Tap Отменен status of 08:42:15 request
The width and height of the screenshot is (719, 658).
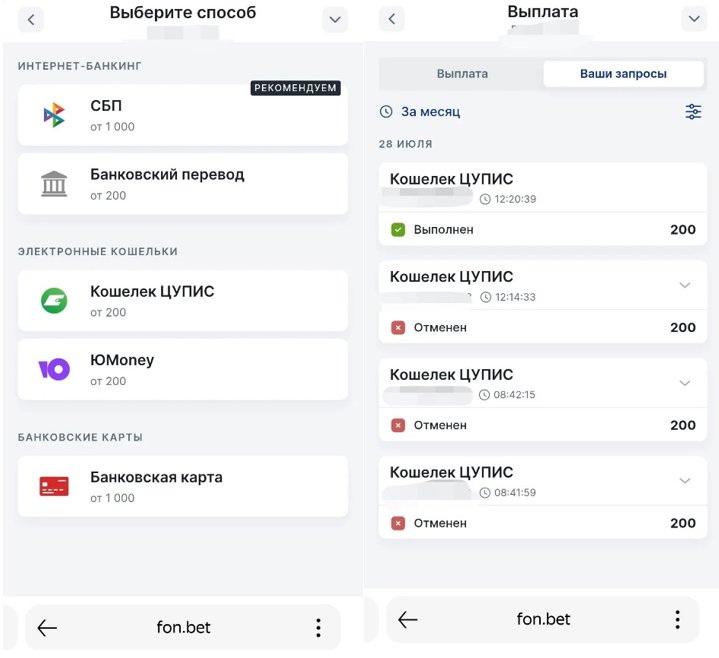click(440, 425)
